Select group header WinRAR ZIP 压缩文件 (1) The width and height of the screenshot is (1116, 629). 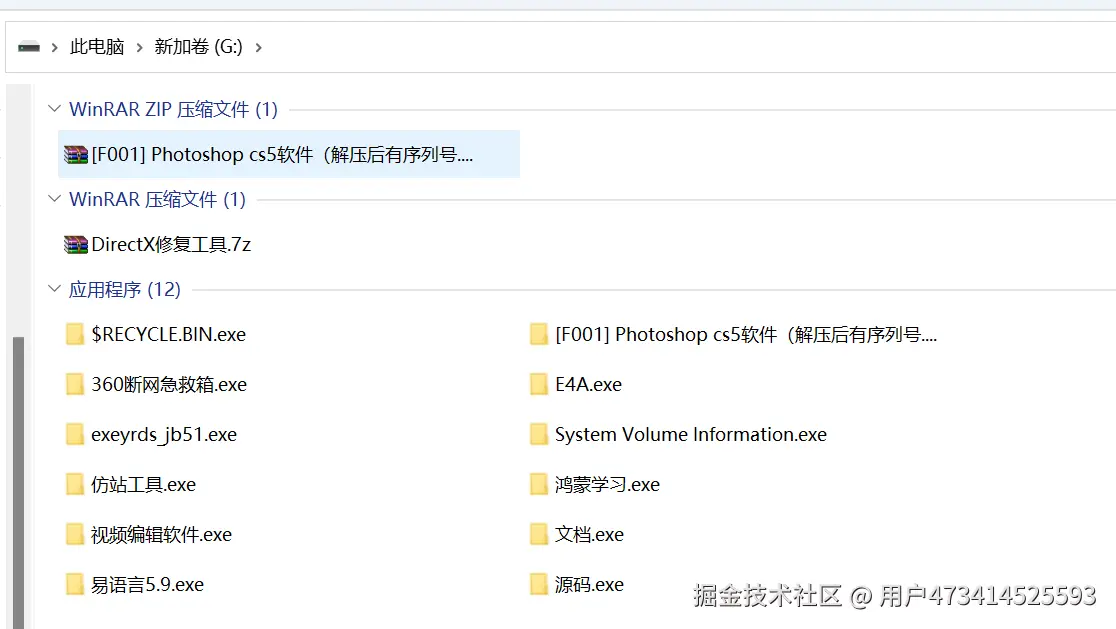174,109
